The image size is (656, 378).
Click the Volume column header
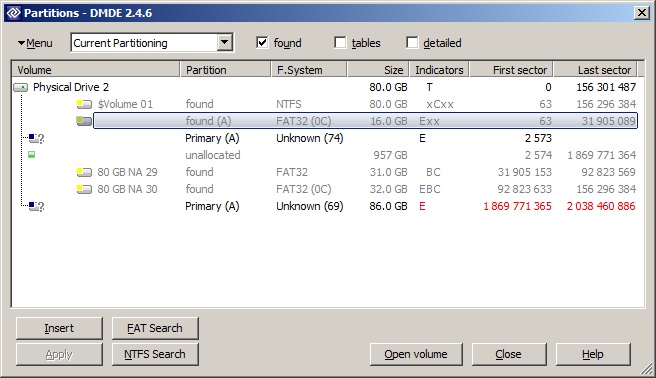click(96, 69)
